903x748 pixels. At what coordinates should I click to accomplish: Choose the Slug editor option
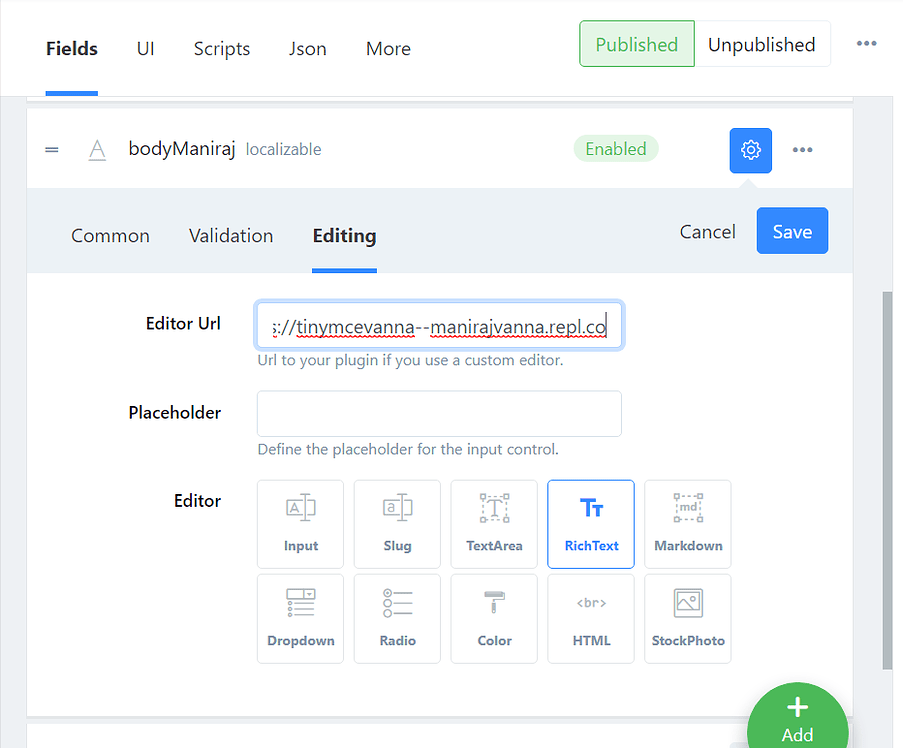tap(397, 524)
